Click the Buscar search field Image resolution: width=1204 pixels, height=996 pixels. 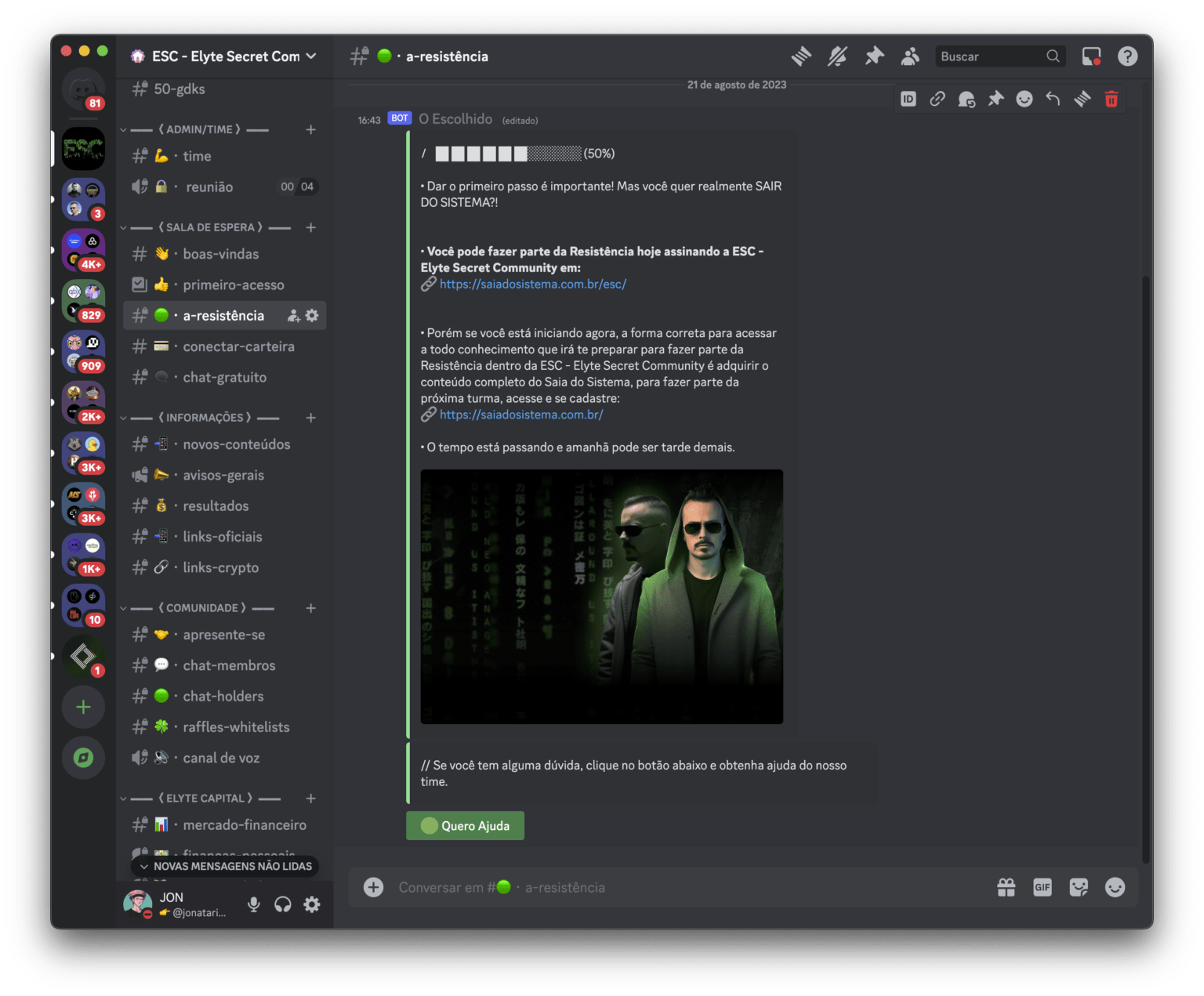pos(999,56)
